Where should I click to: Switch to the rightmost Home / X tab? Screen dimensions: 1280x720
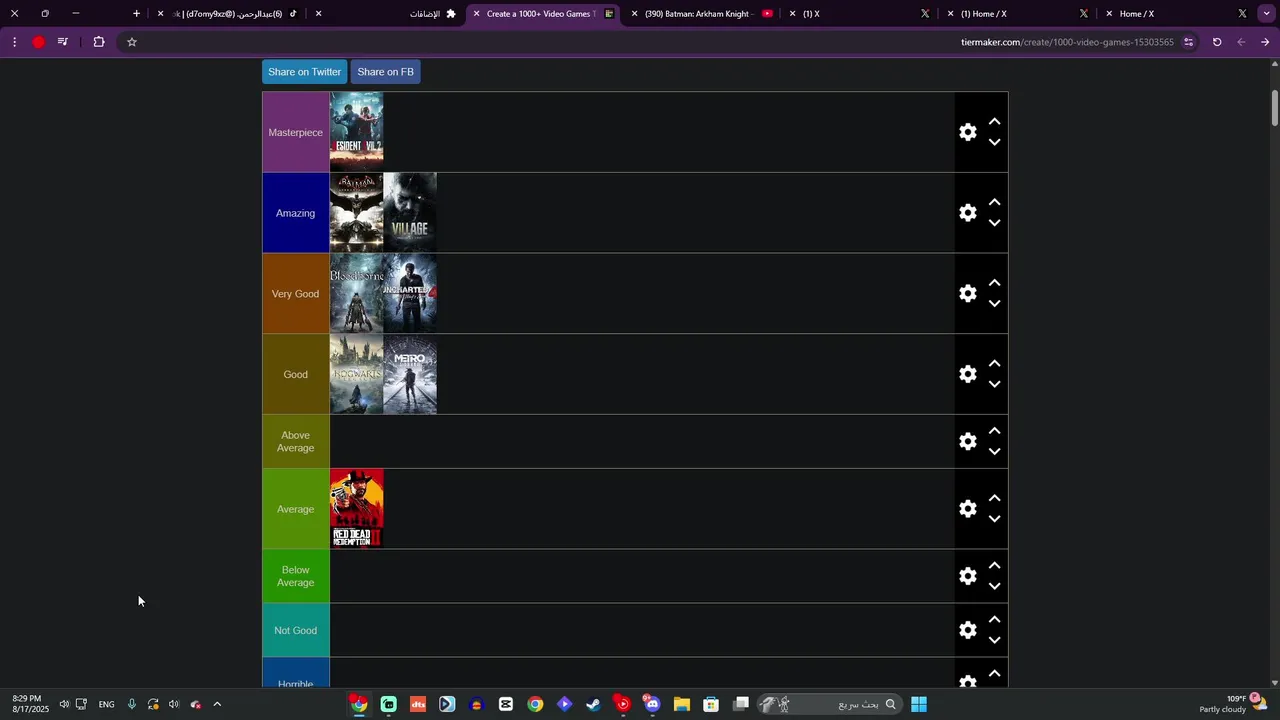coord(1175,14)
